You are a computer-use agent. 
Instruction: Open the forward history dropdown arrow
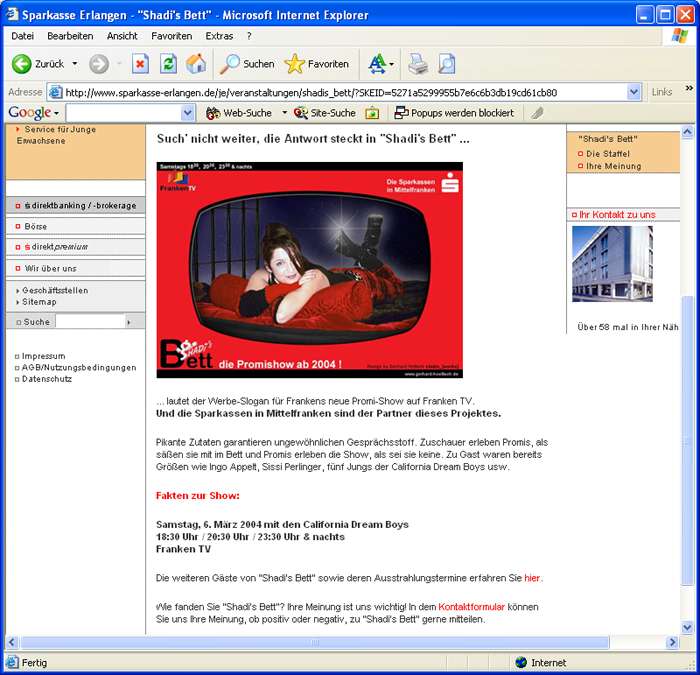click(x=119, y=64)
